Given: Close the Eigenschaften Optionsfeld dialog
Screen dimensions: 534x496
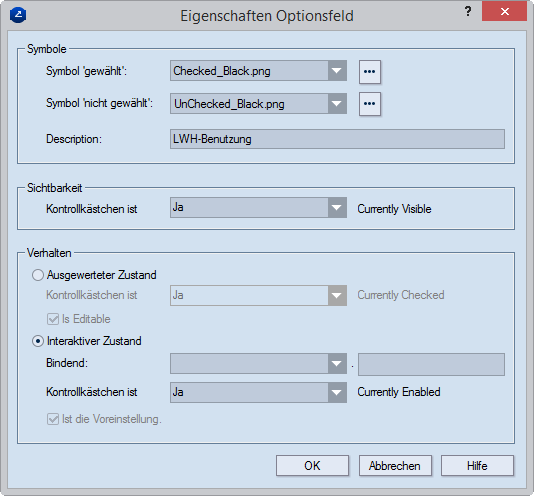Looking at the screenshot, I should point(504,12).
